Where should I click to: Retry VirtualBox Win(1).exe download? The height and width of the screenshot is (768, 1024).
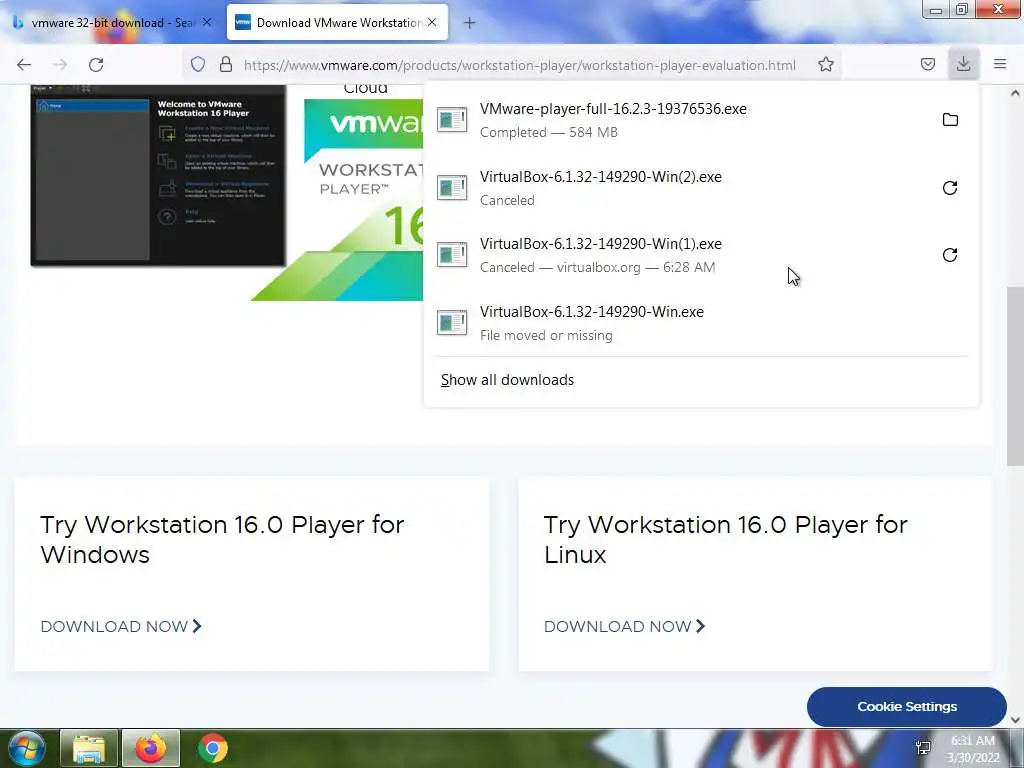tap(950, 255)
